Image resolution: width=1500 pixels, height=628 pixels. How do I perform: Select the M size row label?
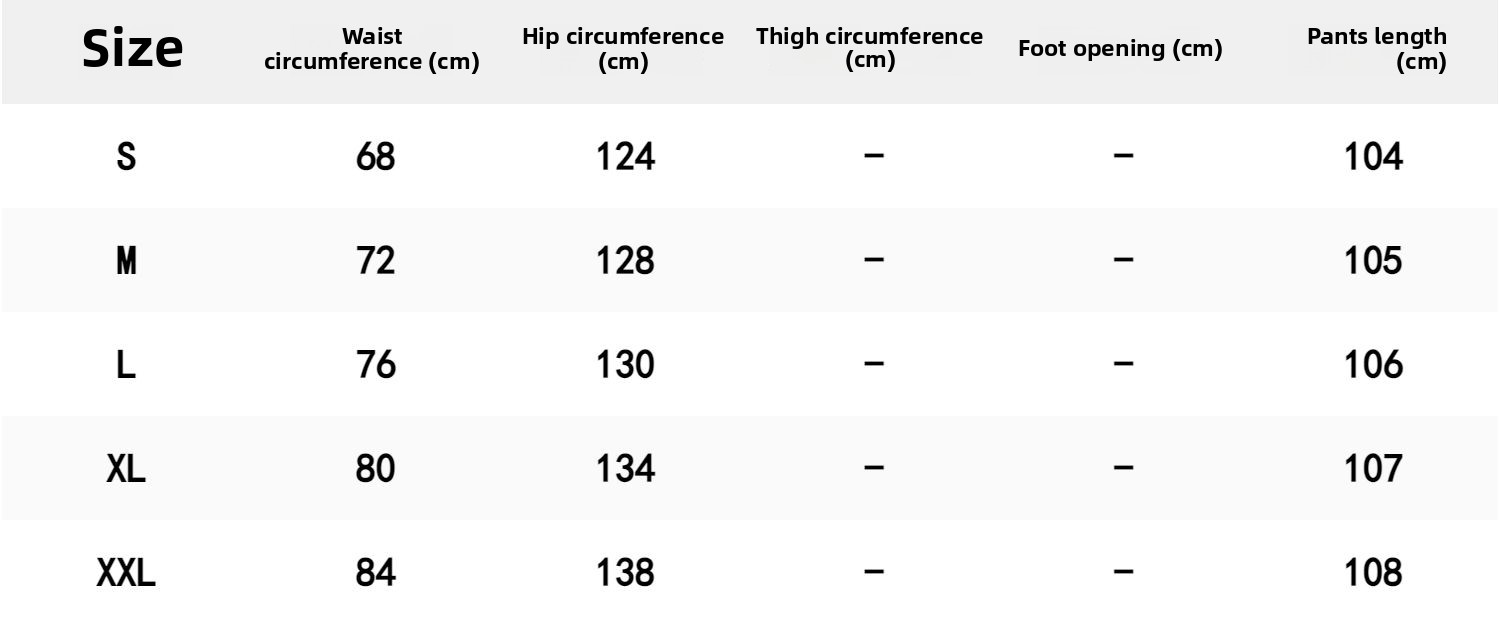(126, 261)
